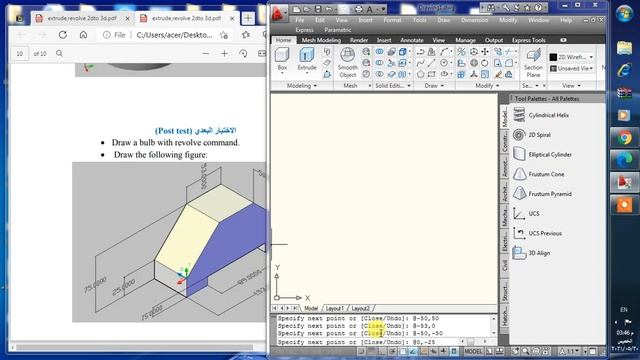
Task: Open Chrome from the Windows taskbar
Action: tap(624, 138)
